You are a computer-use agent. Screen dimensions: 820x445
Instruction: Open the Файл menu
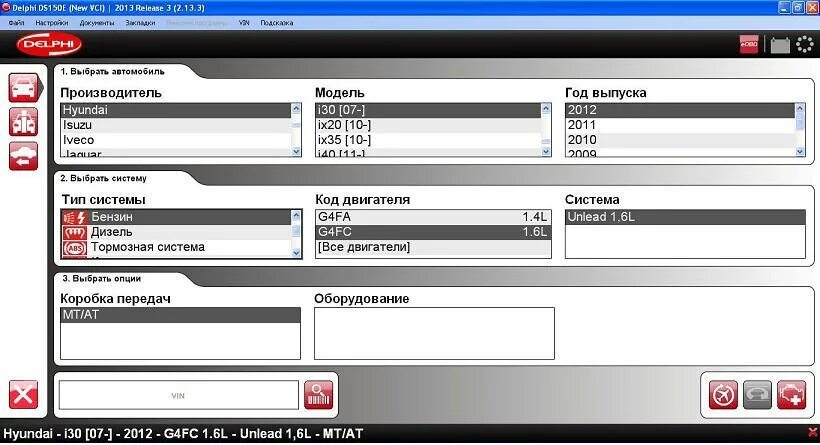tap(16, 23)
